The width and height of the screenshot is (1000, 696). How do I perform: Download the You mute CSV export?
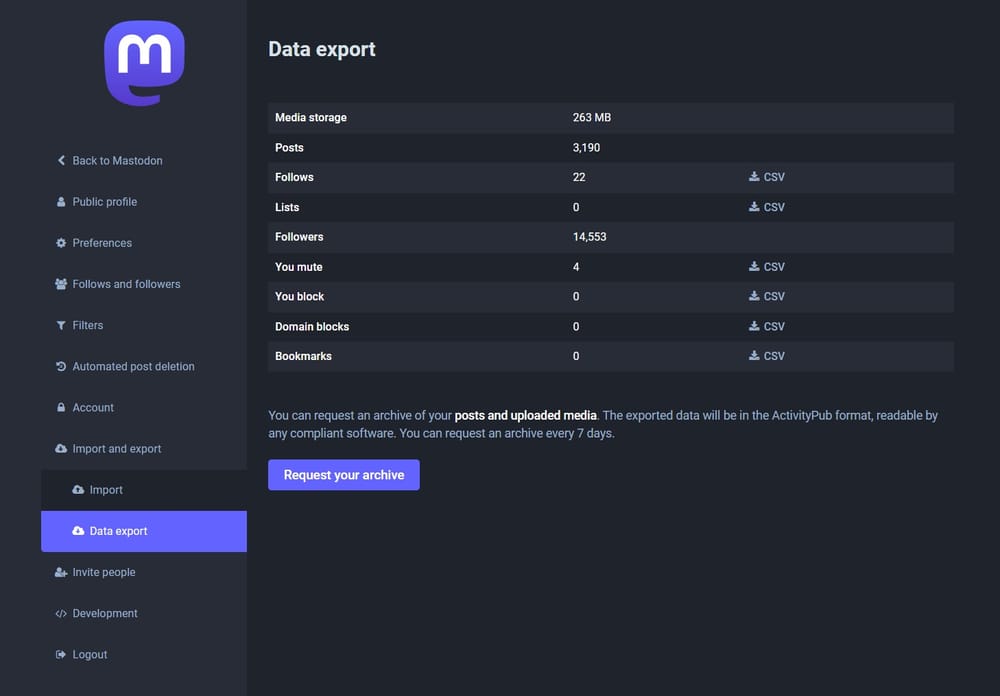767,267
